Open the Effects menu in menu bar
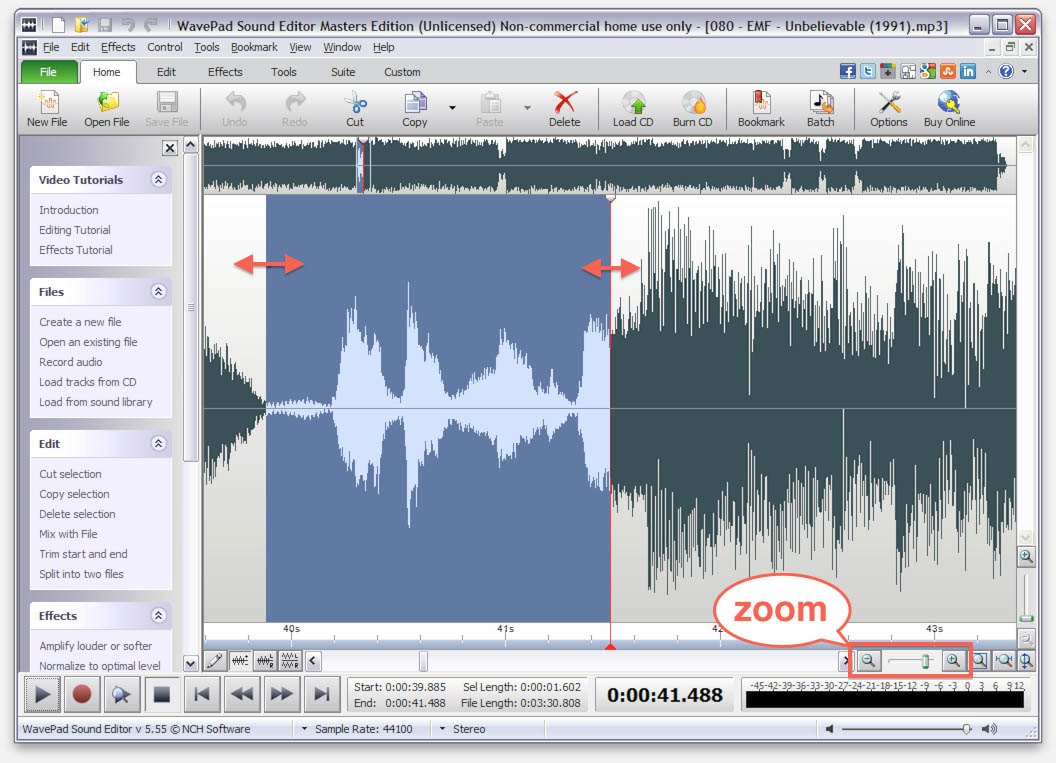The width and height of the screenshot is (1056, 763). point(118,47)
